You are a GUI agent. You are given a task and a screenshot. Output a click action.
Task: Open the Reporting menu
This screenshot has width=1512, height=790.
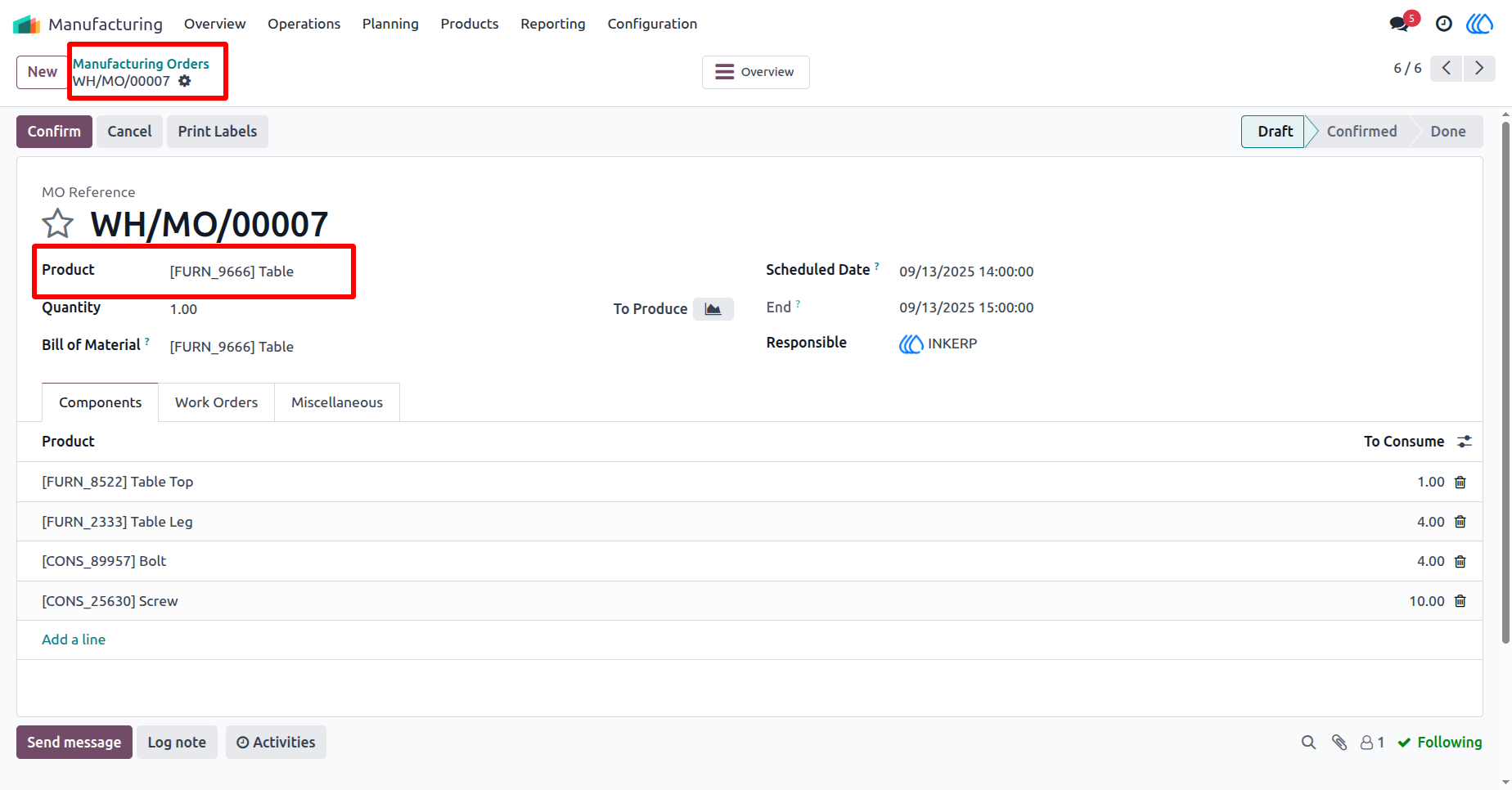553,24
